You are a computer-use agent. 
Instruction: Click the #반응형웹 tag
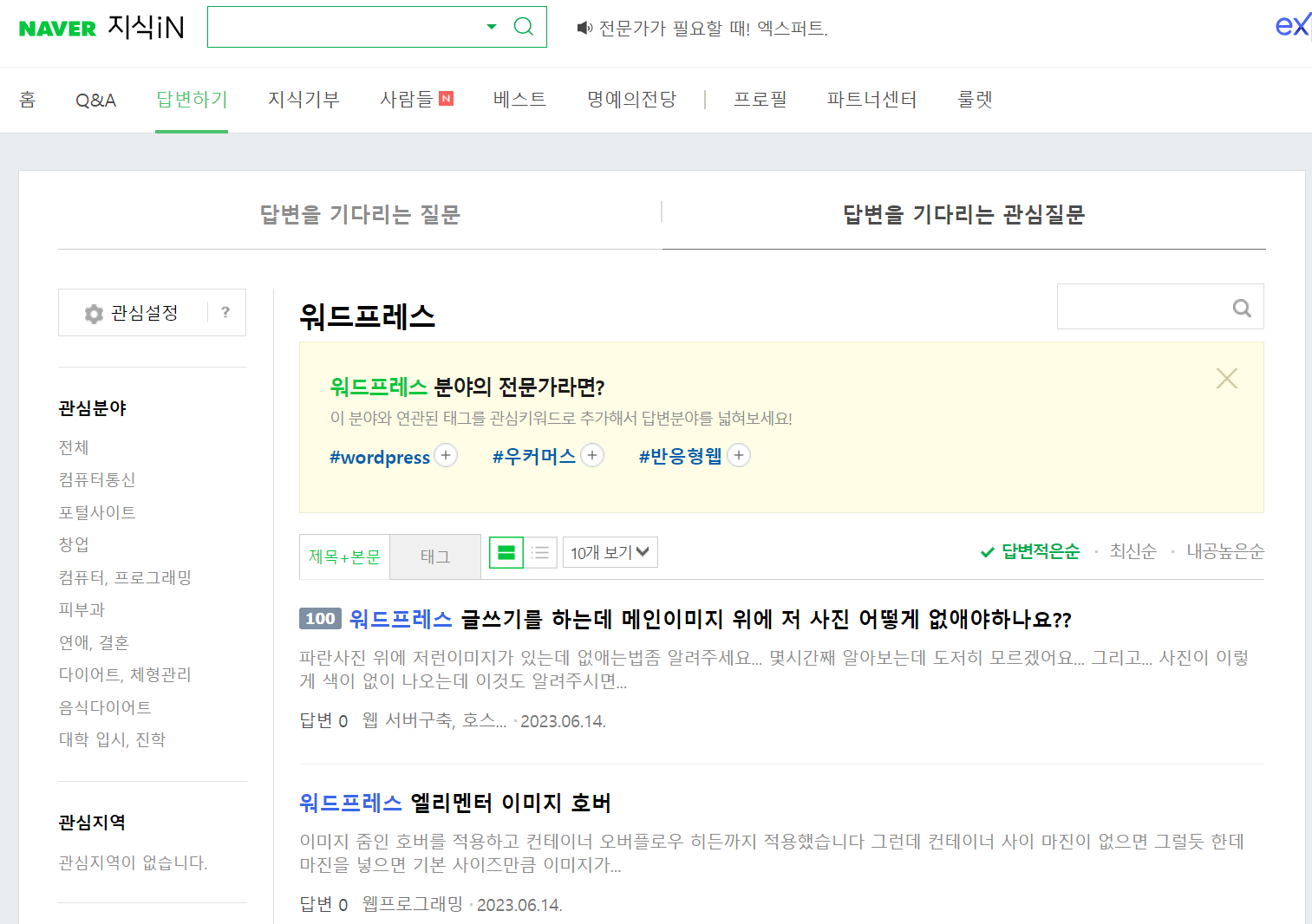pyautogui.click(x=681, y=456)
